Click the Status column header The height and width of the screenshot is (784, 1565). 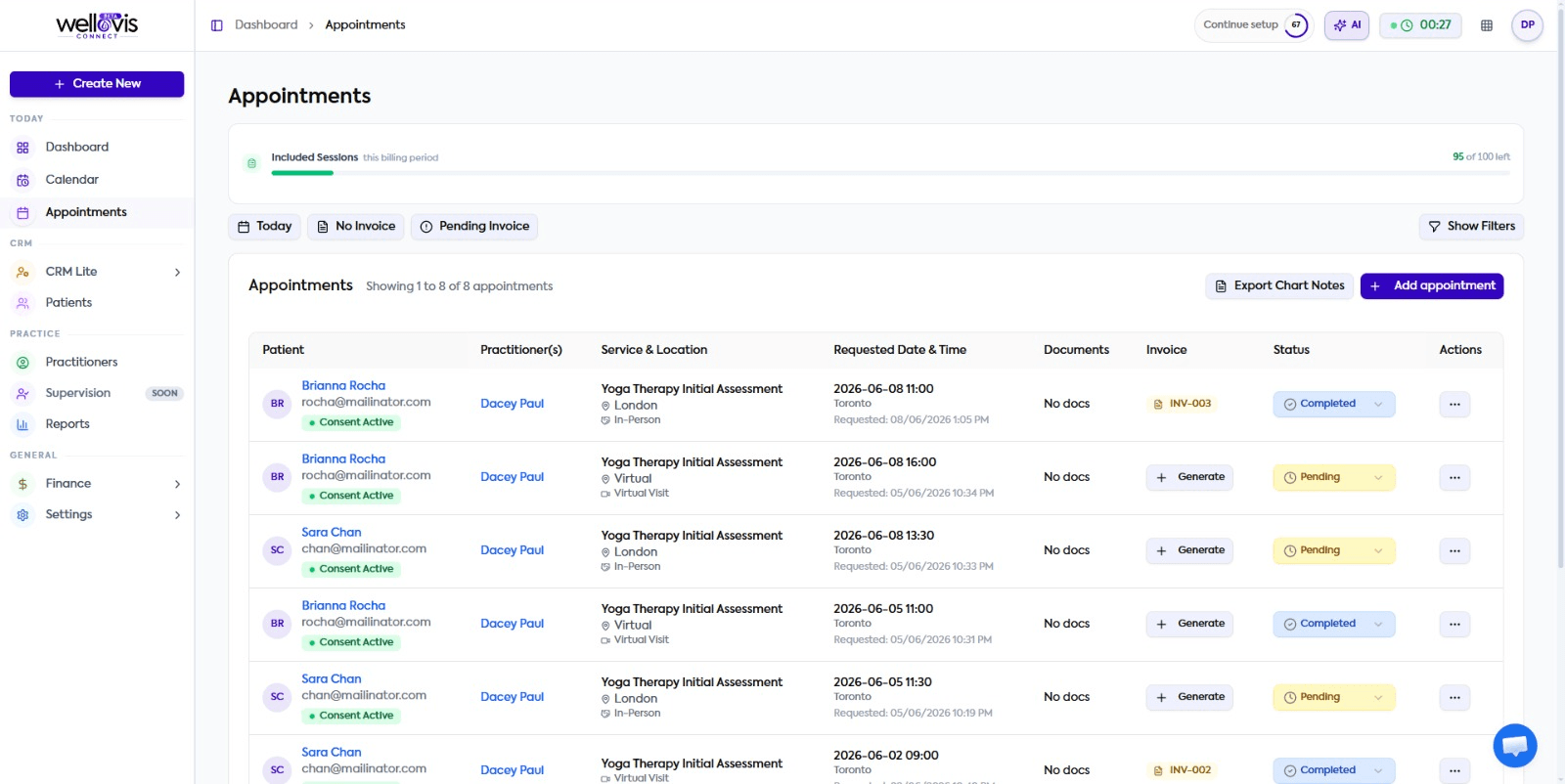point(1291,350)
